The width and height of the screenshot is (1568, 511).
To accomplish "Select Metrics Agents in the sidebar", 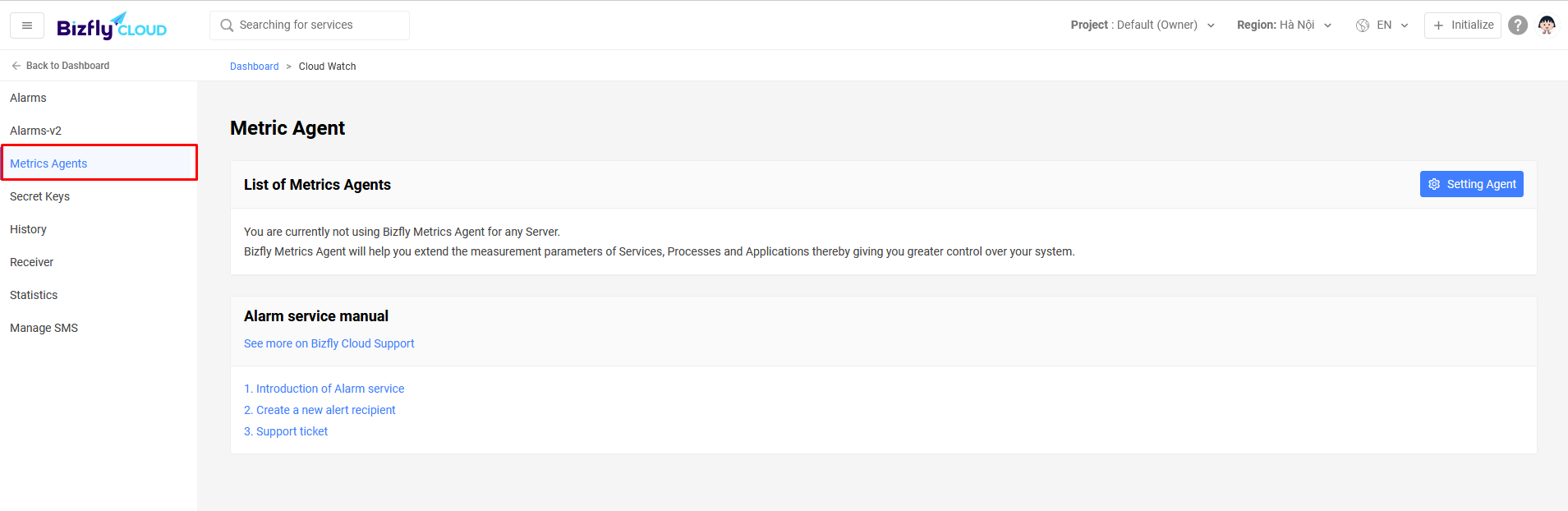I will tap(99, 163).
